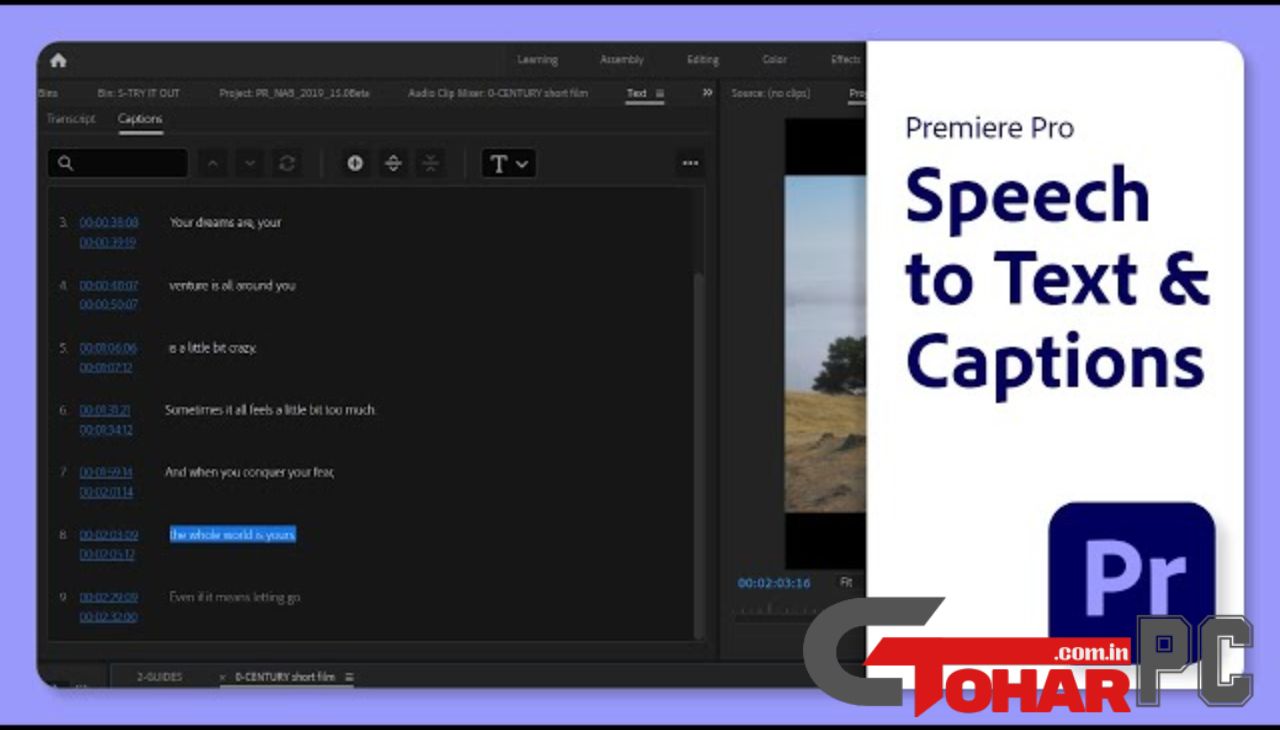Select caption 'Even if it means letting go'
Viewport: 1280px width, 730px height.
pos(234,598)
